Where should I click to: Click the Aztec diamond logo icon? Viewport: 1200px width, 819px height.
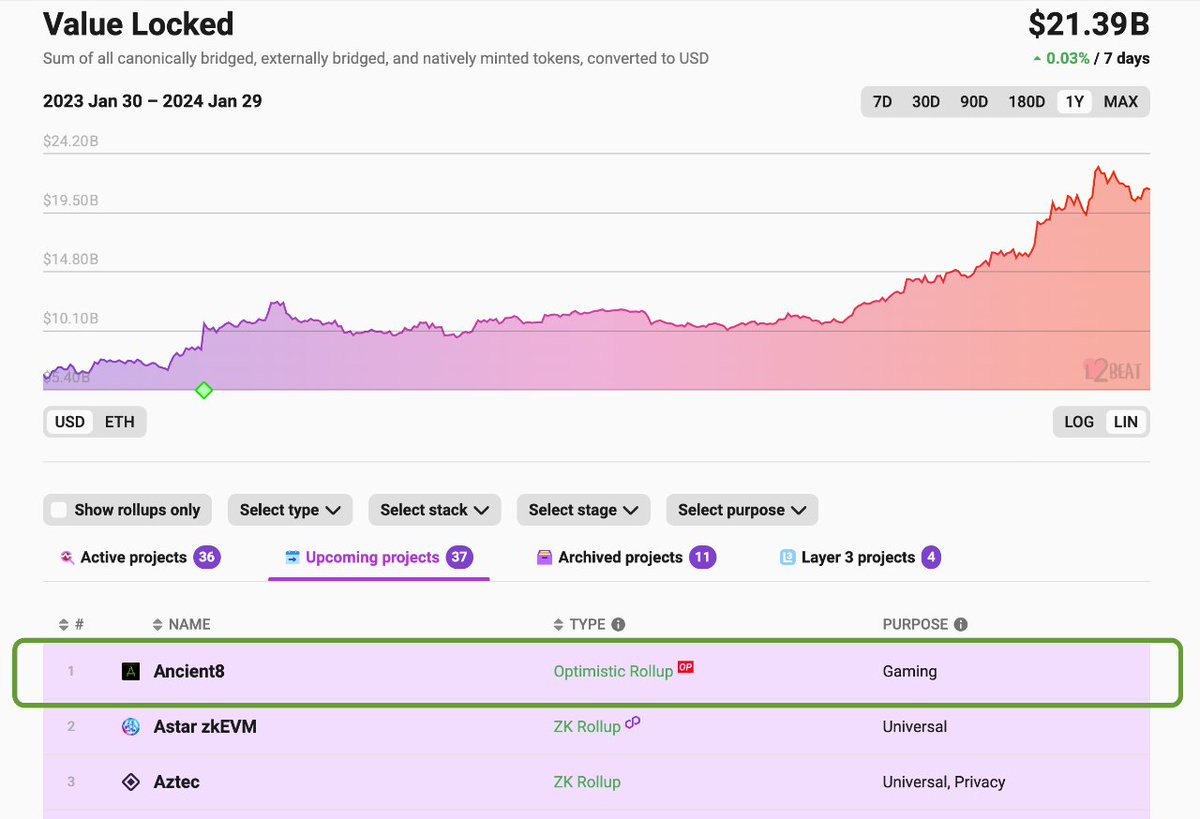130,782
